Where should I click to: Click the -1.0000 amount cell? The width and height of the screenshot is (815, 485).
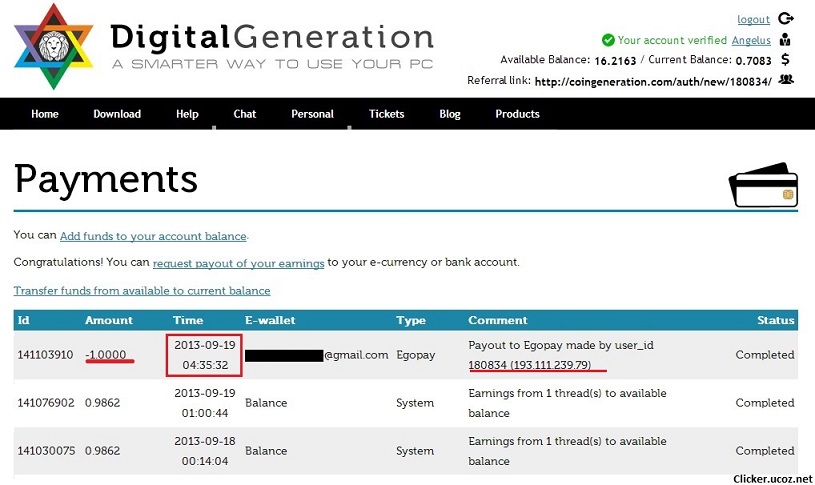tap(106, 355)
